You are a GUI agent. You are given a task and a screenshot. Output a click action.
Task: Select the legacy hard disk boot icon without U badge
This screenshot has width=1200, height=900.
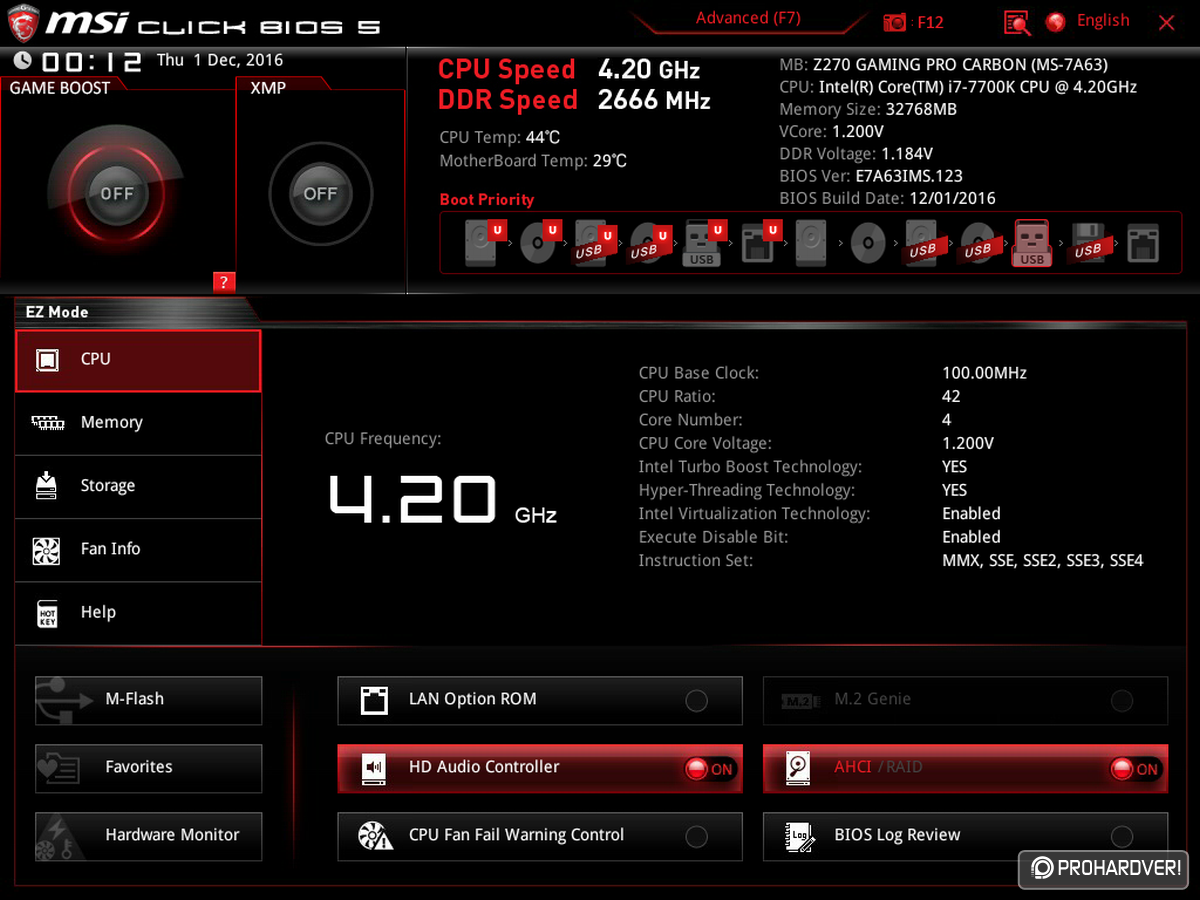click(812, 243)
